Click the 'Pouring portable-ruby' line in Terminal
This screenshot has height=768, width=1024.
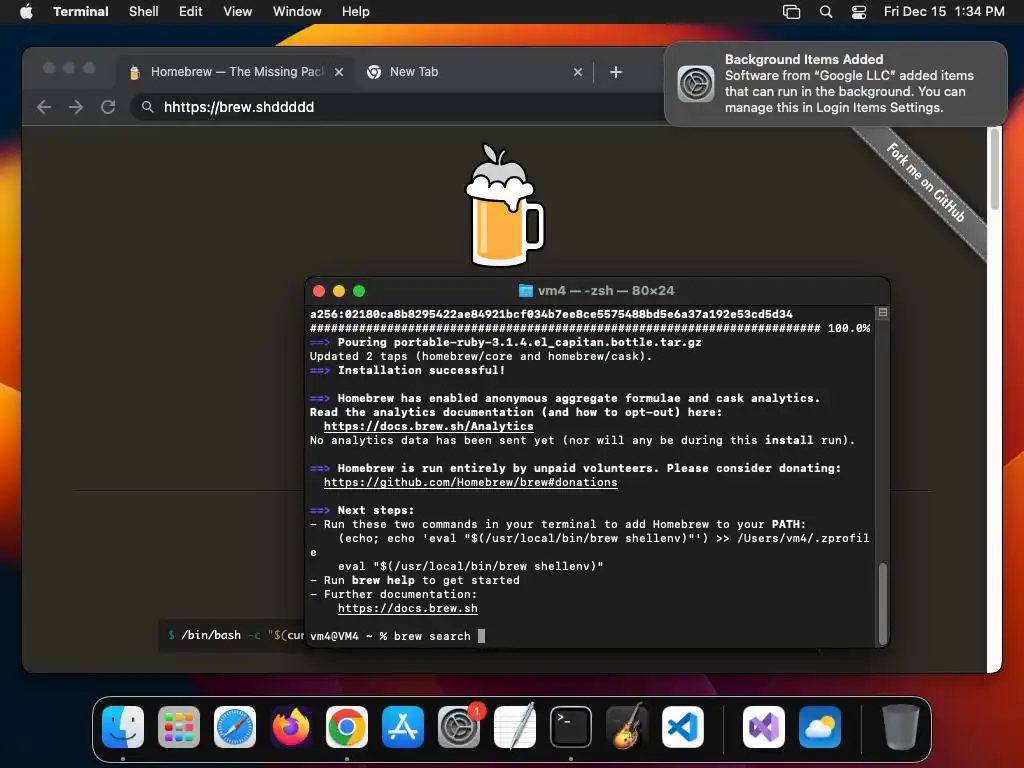pyautogui.click(x=505, y=342)
